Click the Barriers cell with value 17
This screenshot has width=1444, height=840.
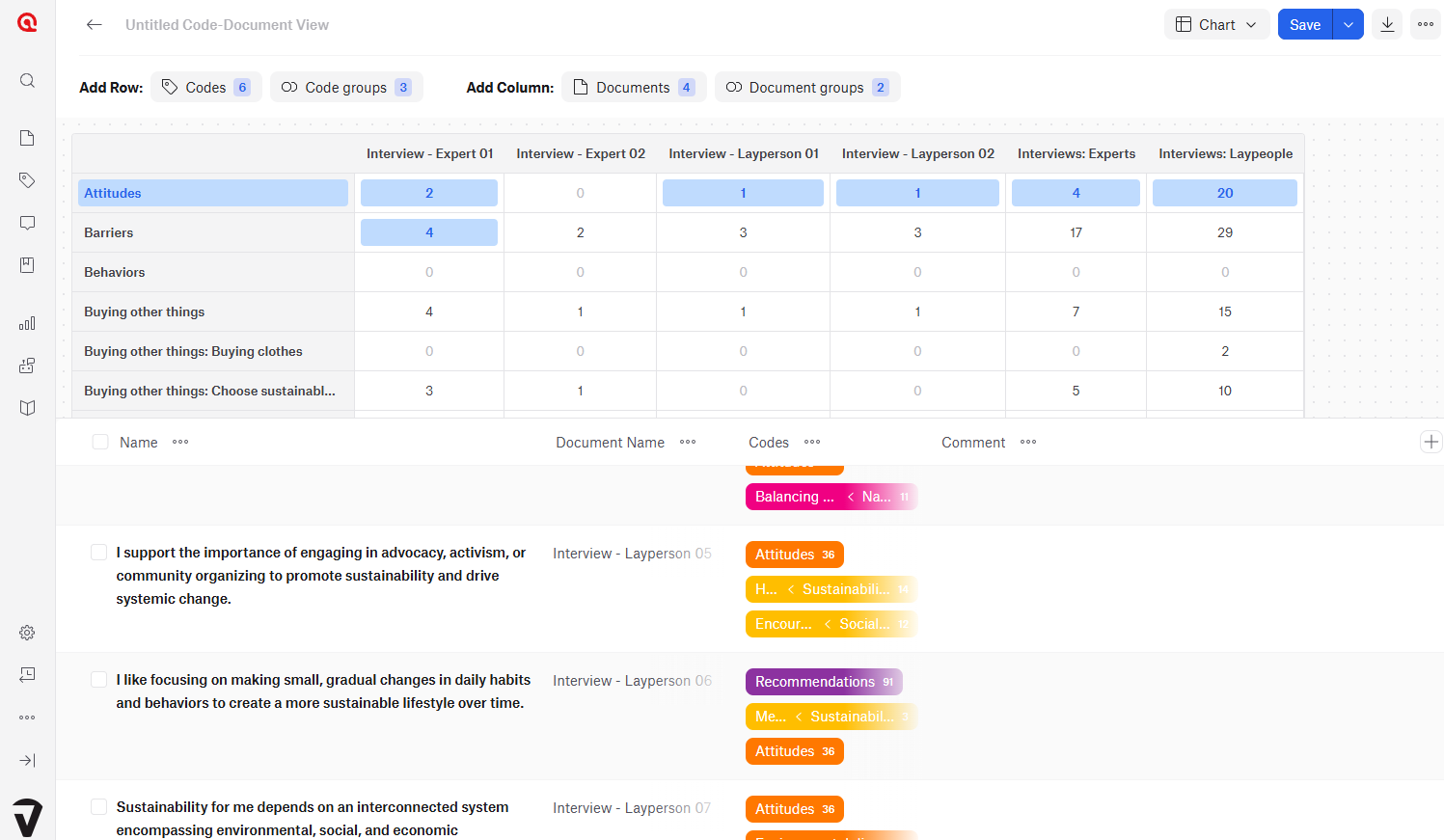coord(1076,232)
